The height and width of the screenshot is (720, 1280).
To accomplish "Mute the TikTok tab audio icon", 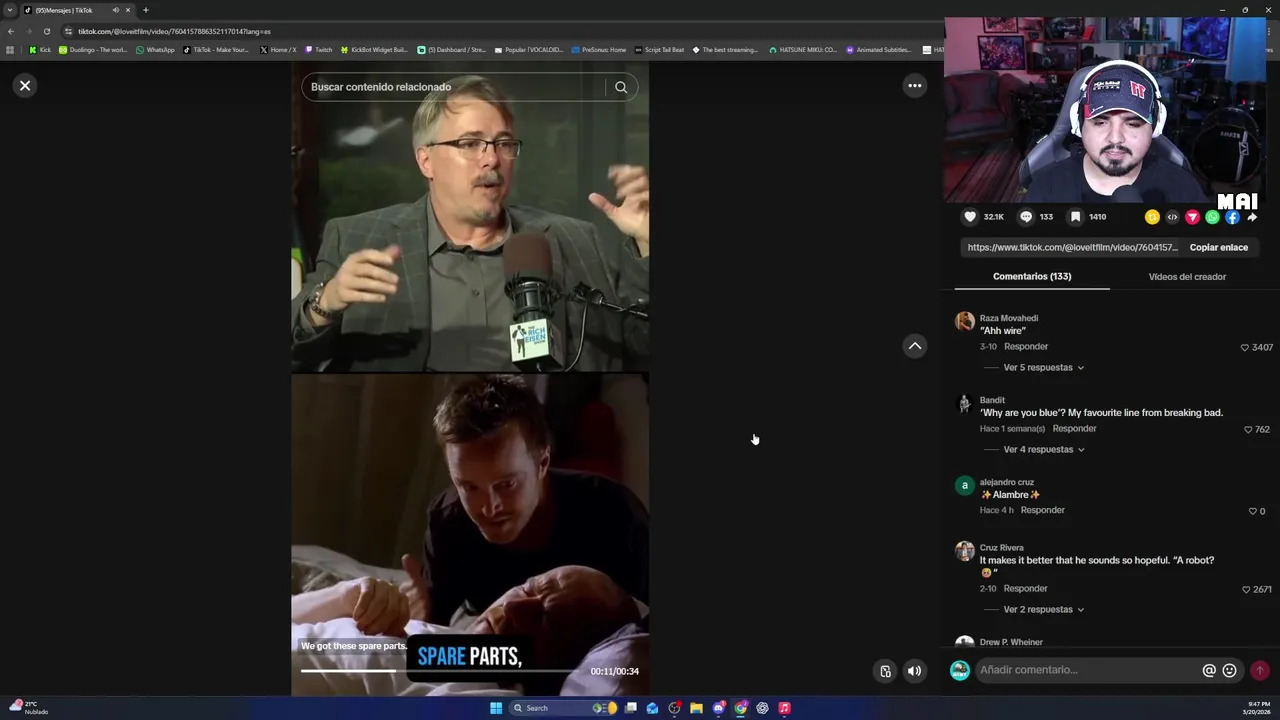I will pyautogui.click(x=115, y=10).
